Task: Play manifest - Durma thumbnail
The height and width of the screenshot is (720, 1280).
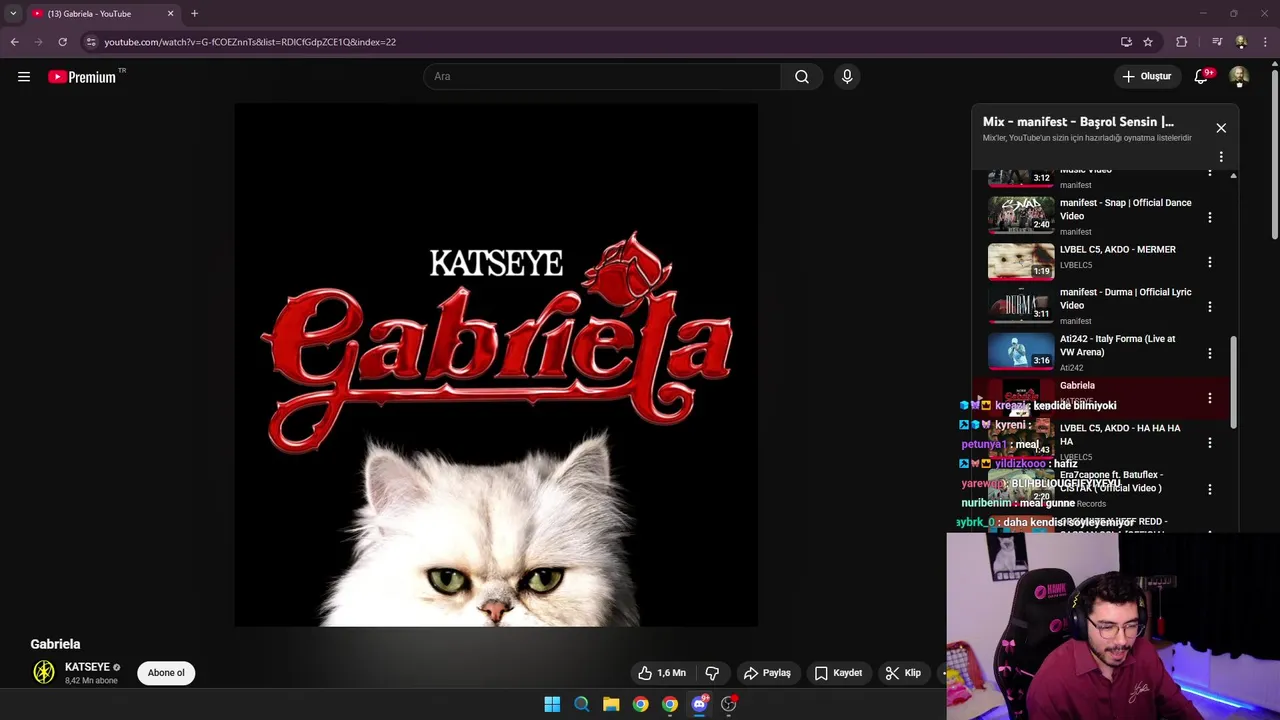Action: click(1021, 305)
